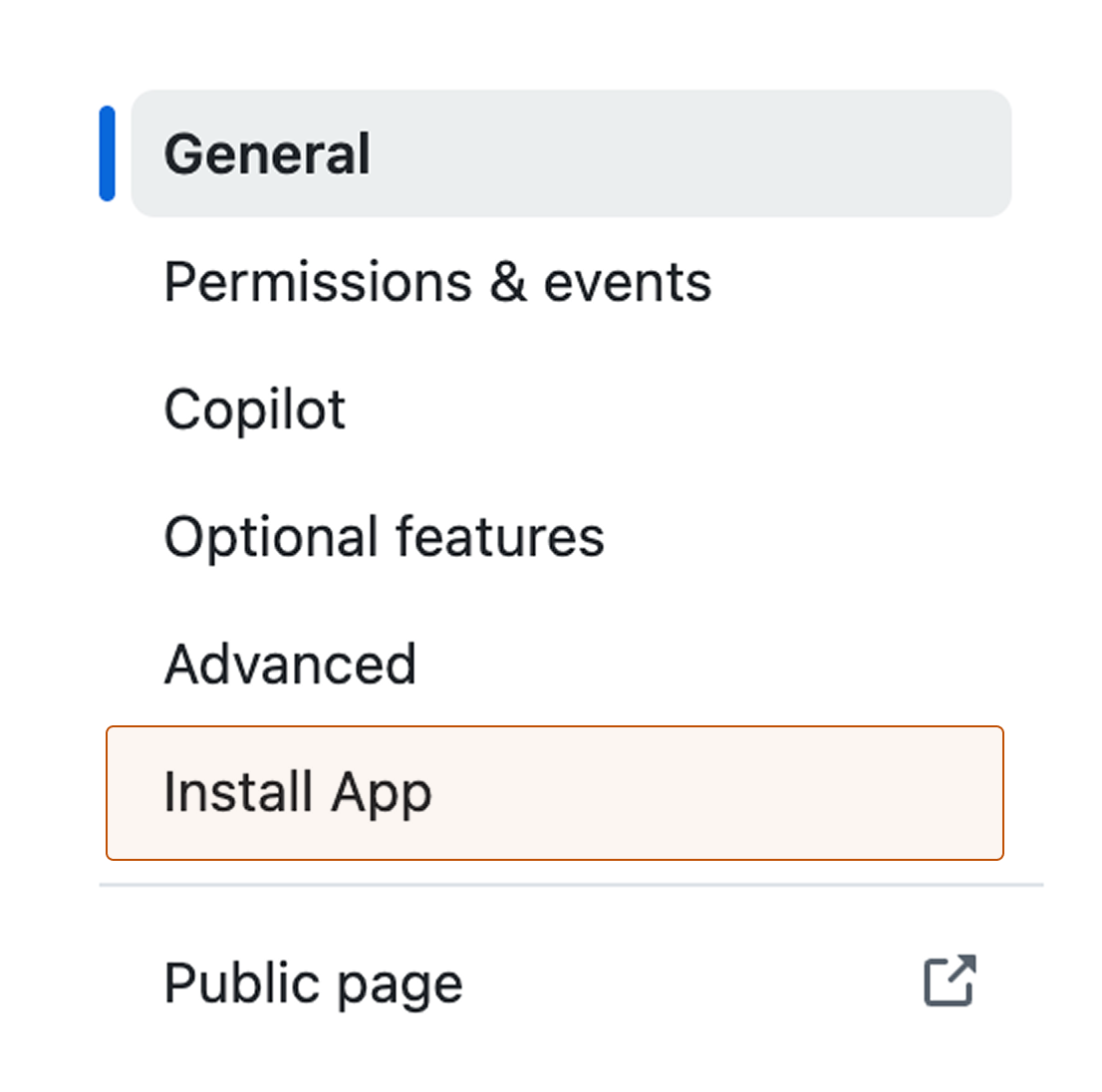Click the Install App sidebar entry

pyautogui.click(x=299, y=792)
